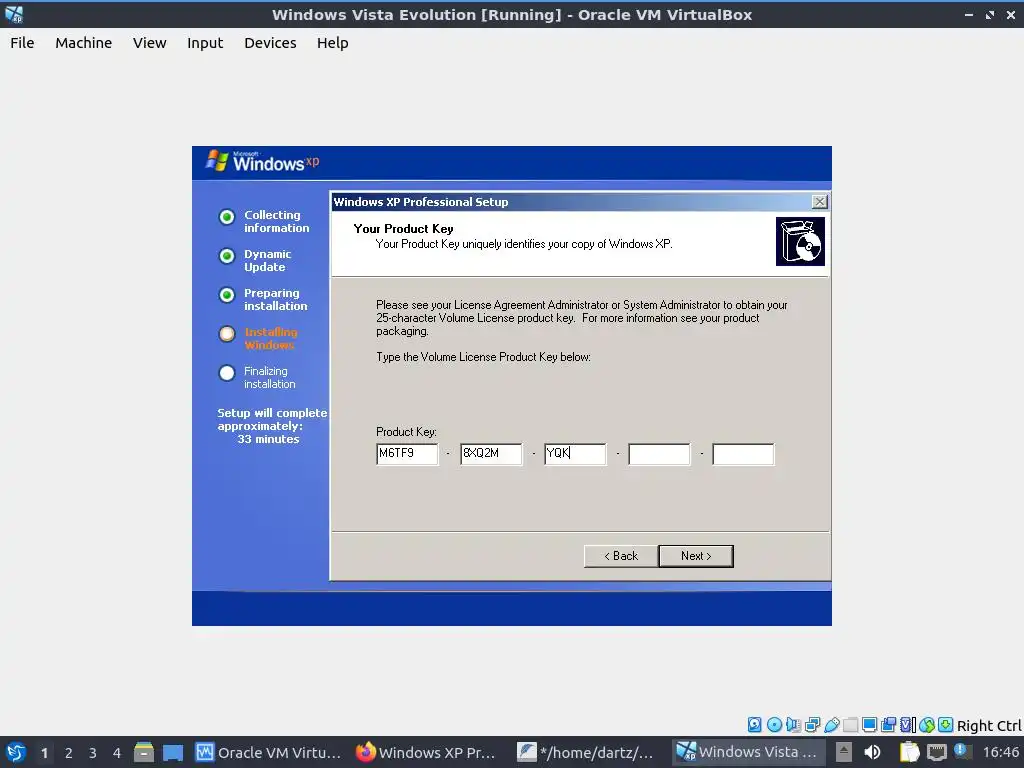This screenshot has height=768, width=1024.
Task: Click the Right Ctrl host key label
Action: click(x=988, y=726)
